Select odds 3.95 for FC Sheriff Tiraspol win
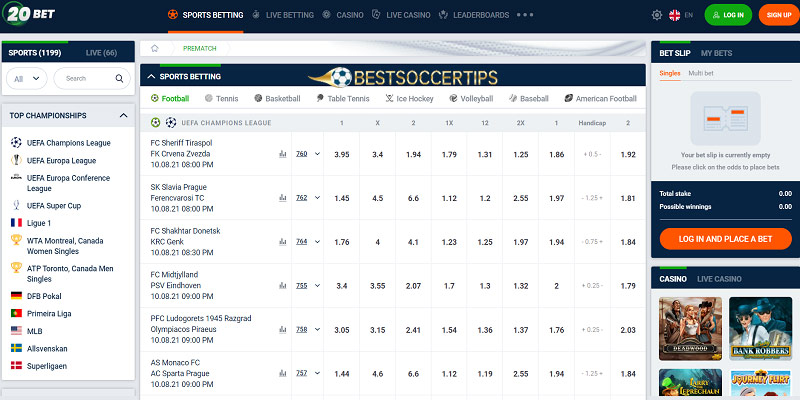The image size is (800, 400). [x=342, y=155]
